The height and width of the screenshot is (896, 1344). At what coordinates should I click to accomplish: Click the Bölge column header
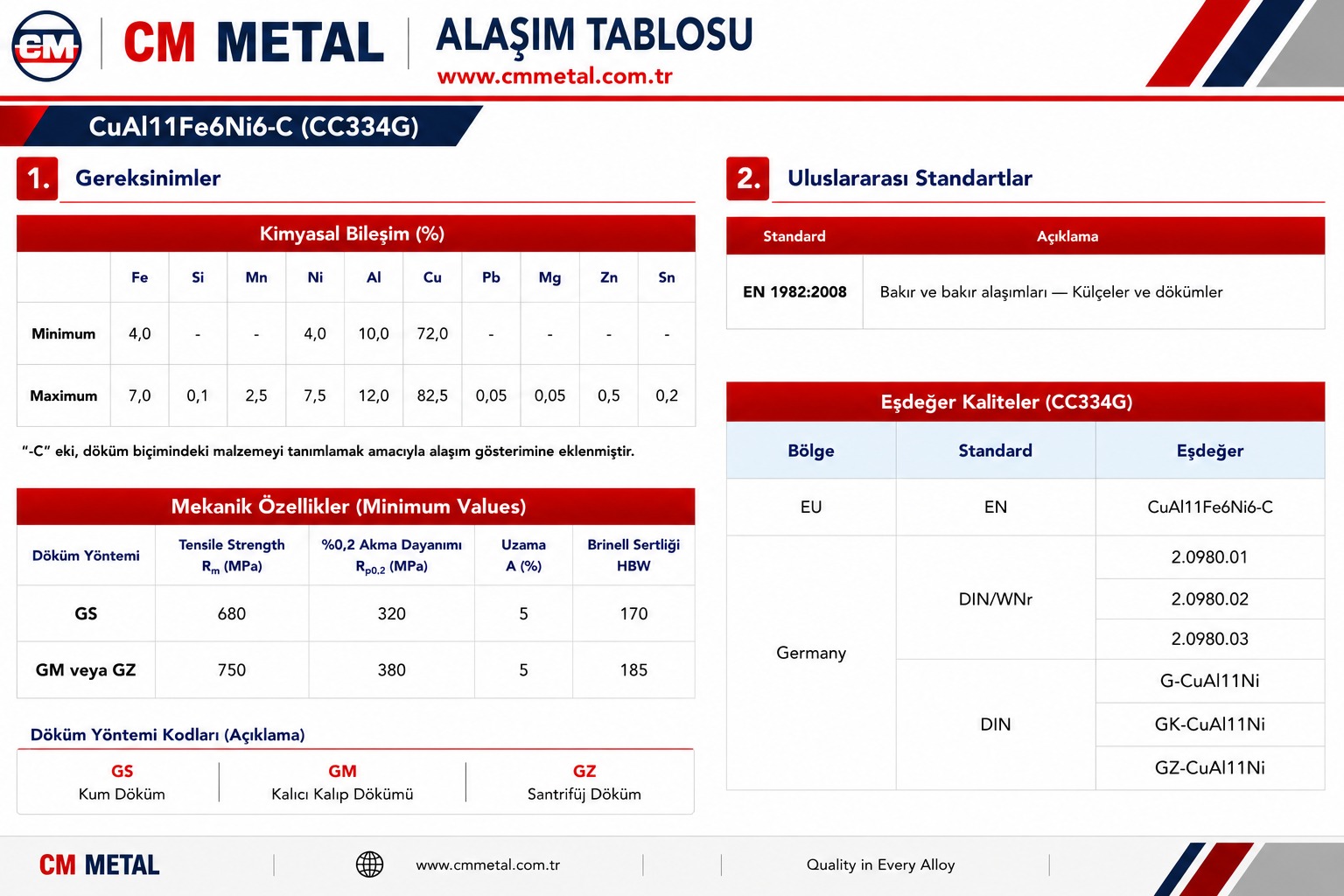811,451
